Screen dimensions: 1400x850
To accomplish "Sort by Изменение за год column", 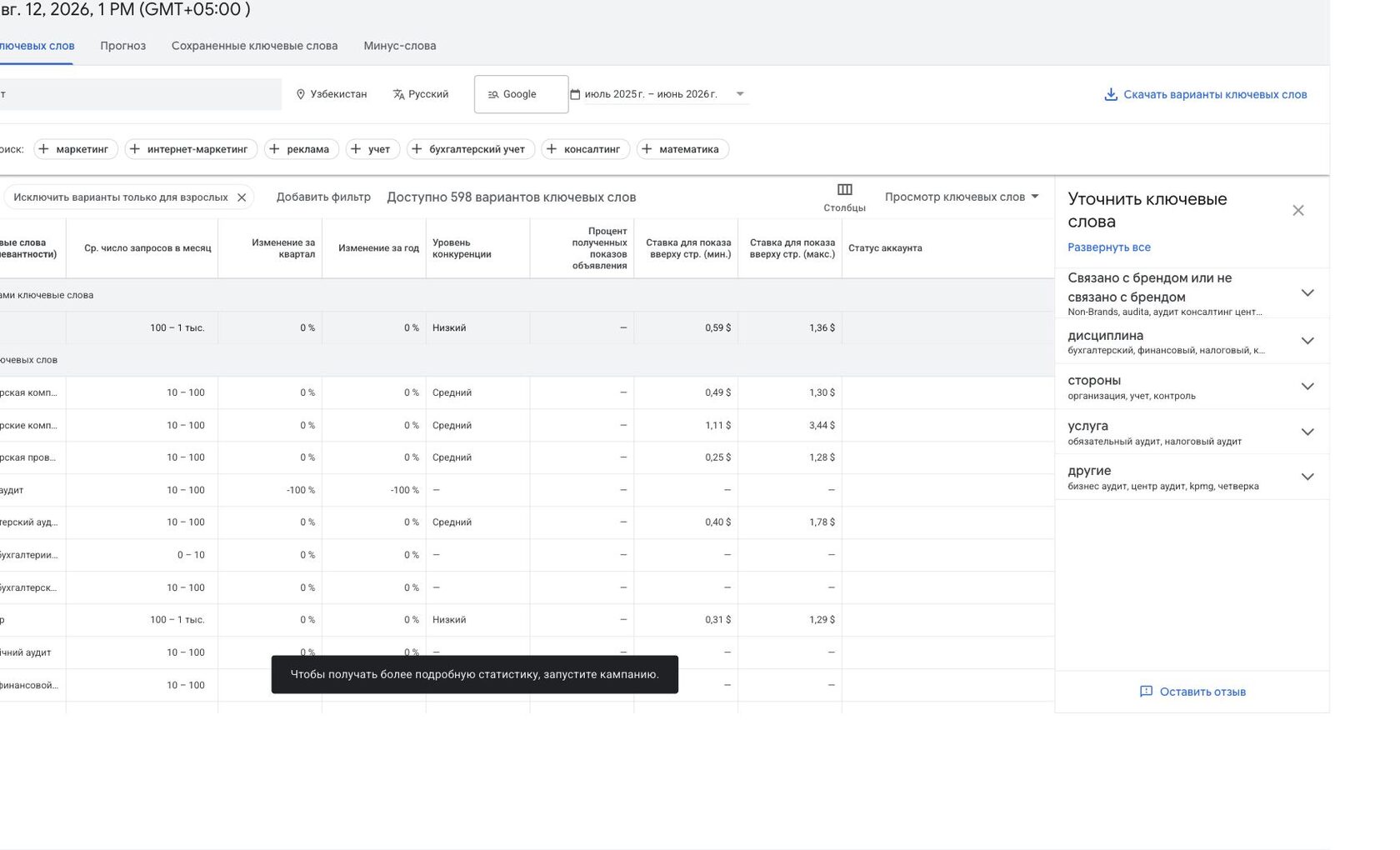I will coord(378,248).
